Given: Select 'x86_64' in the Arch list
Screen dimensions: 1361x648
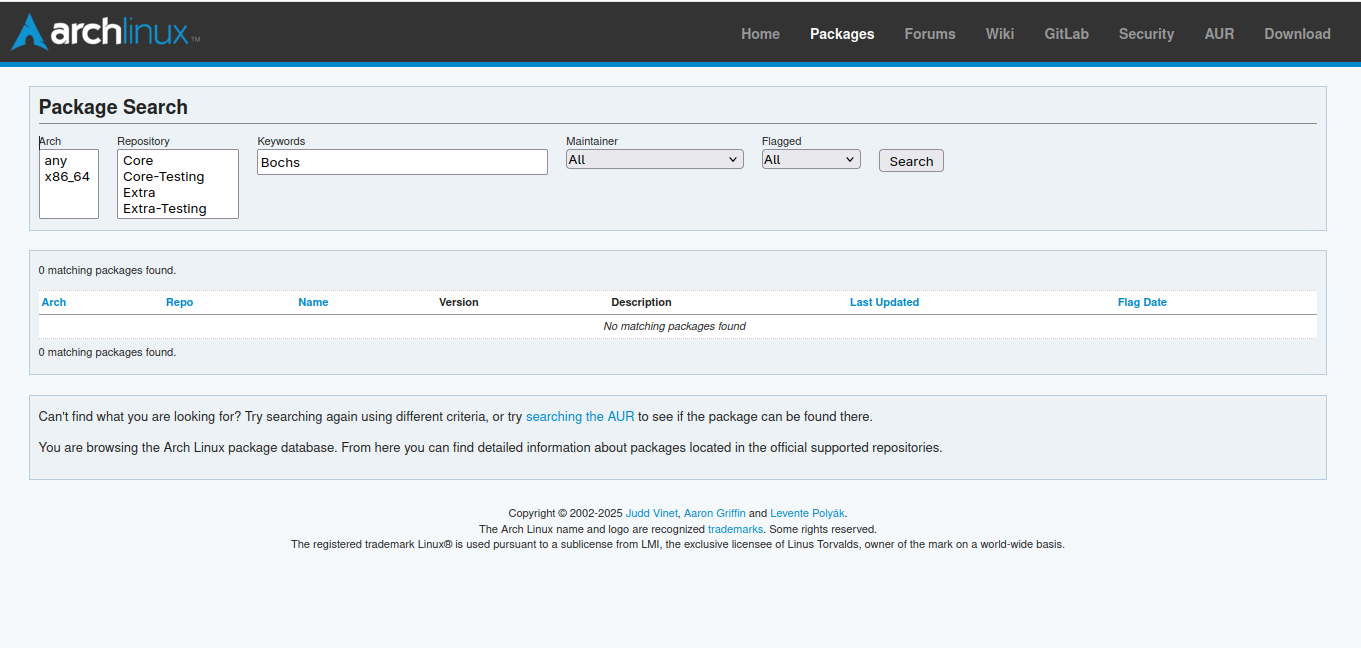Looking at the screenshot, I should 68,177.
